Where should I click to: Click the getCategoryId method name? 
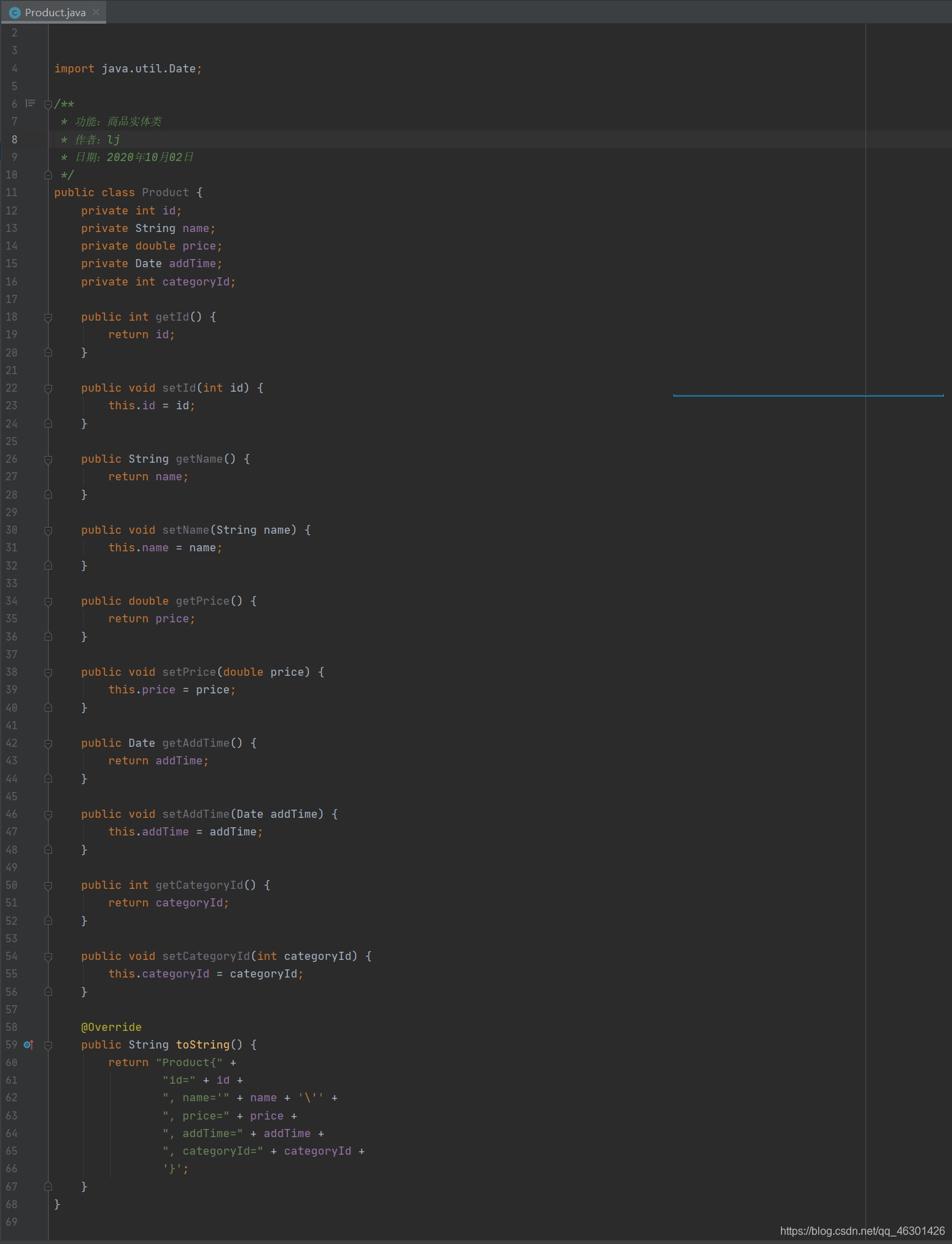tap(199, 885)
